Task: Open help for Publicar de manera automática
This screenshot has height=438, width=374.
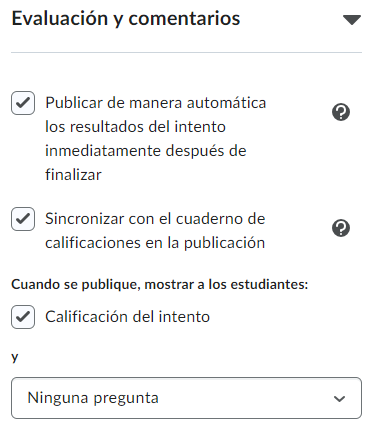Action: pos(341,112)
